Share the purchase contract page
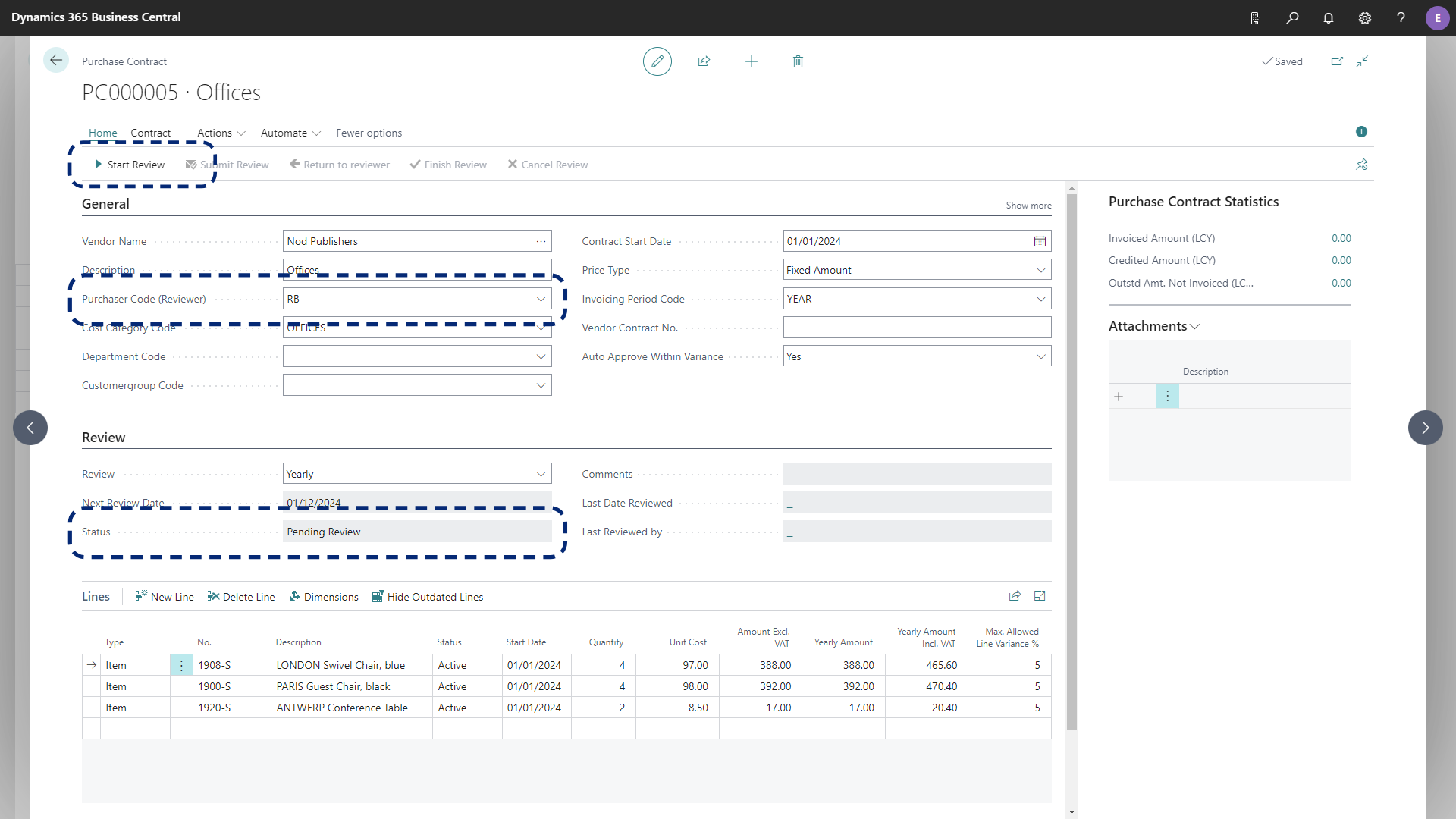1456x819 pixels. 704,61
